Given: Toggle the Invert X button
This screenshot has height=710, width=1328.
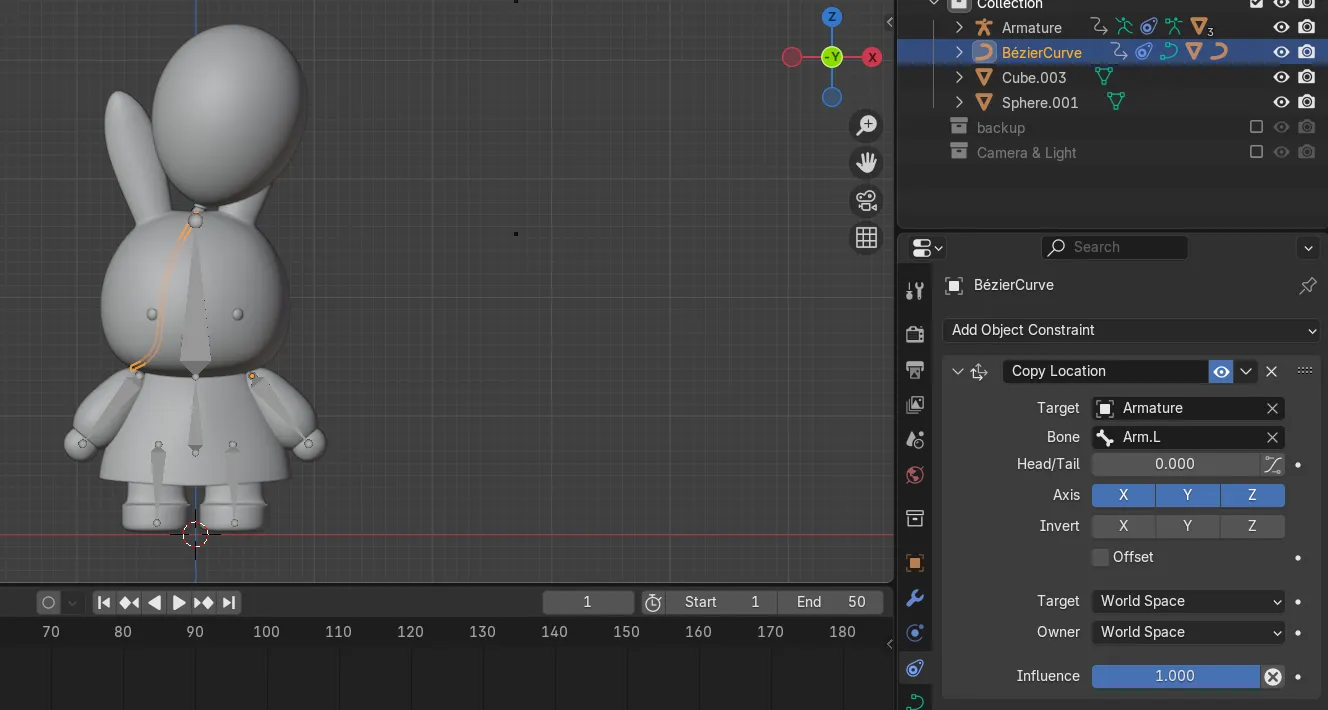Looking at the screenshot, I should point(1123,526).
